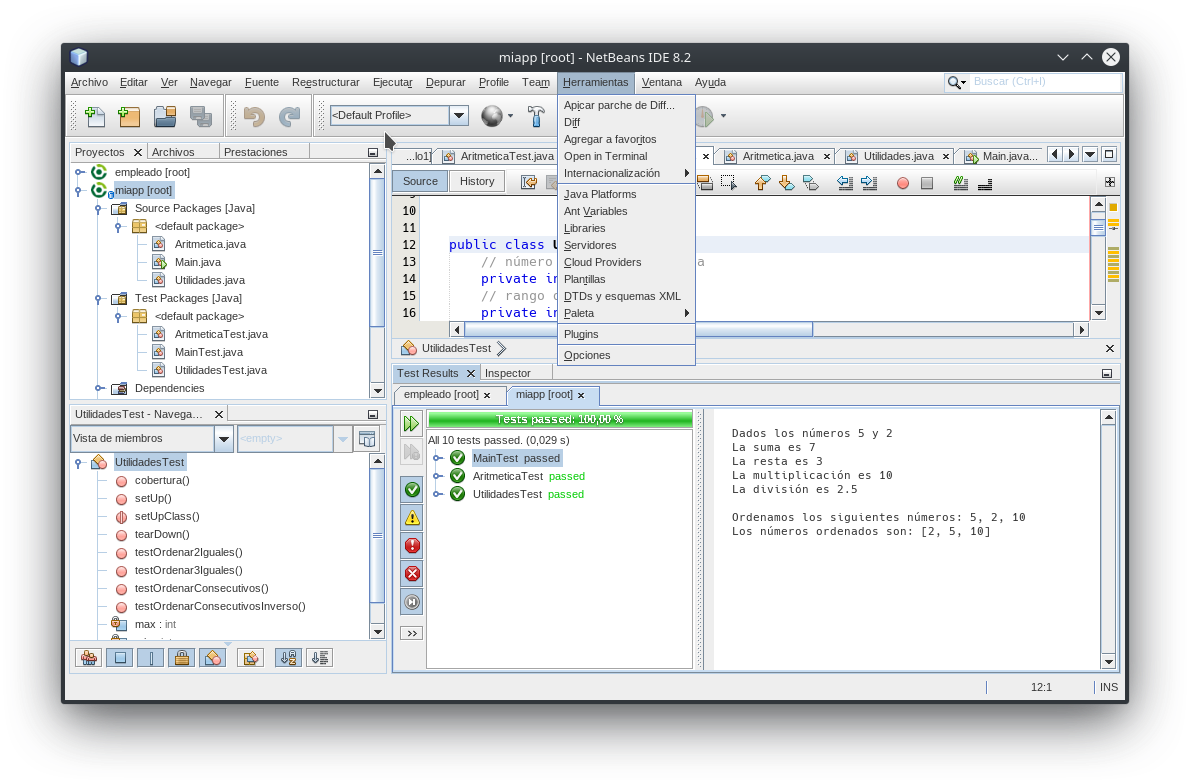The image size is (1190, 783).
Task: Click the Undo arrow icon
Action: click(x=254, y=116)
